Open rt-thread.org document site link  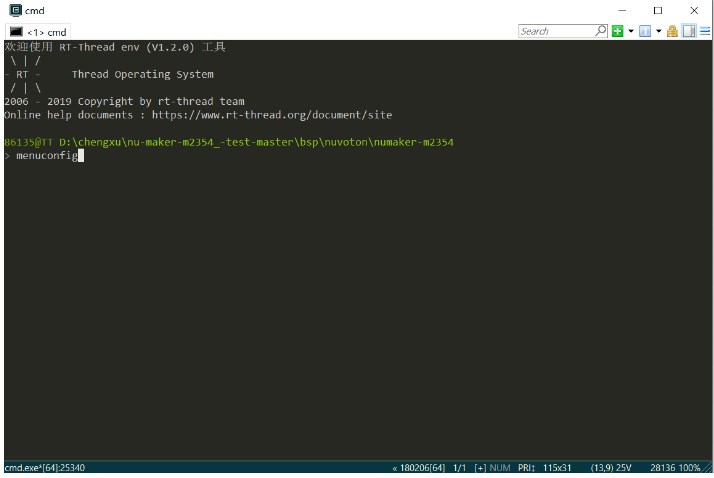[272, 115]
